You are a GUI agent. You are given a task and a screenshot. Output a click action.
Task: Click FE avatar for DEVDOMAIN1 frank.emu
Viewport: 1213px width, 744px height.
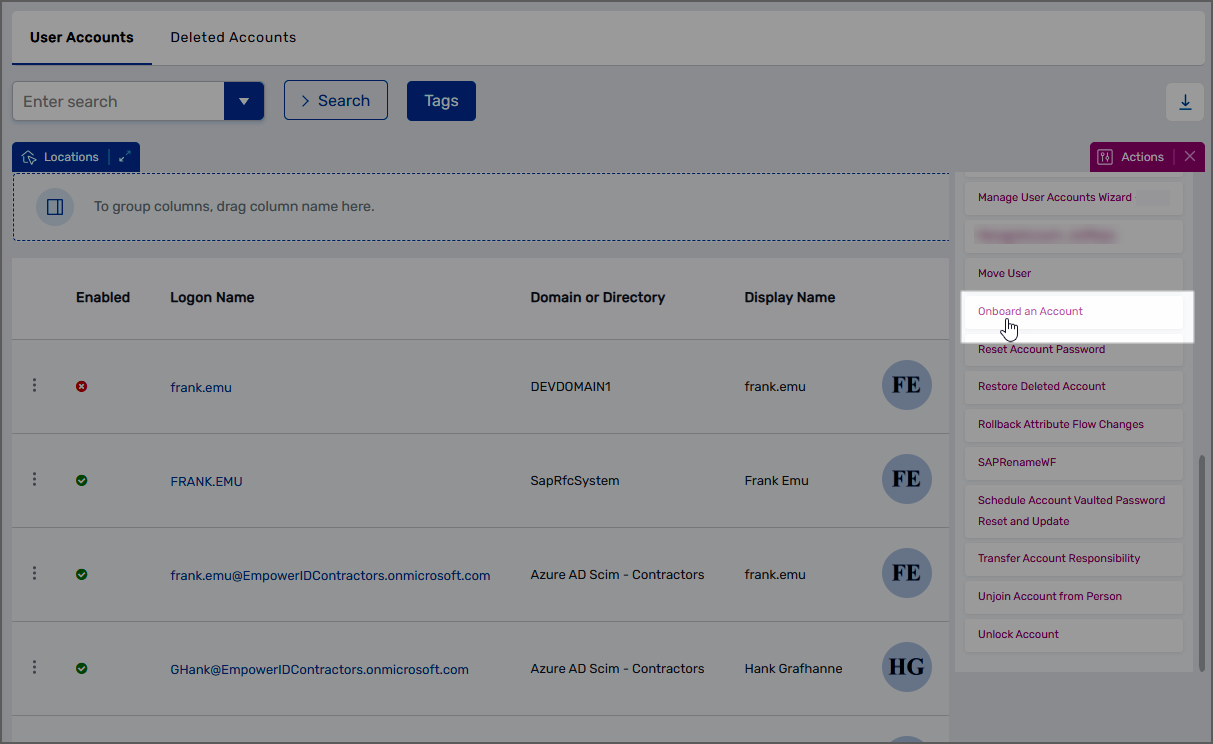click(906, 386)
